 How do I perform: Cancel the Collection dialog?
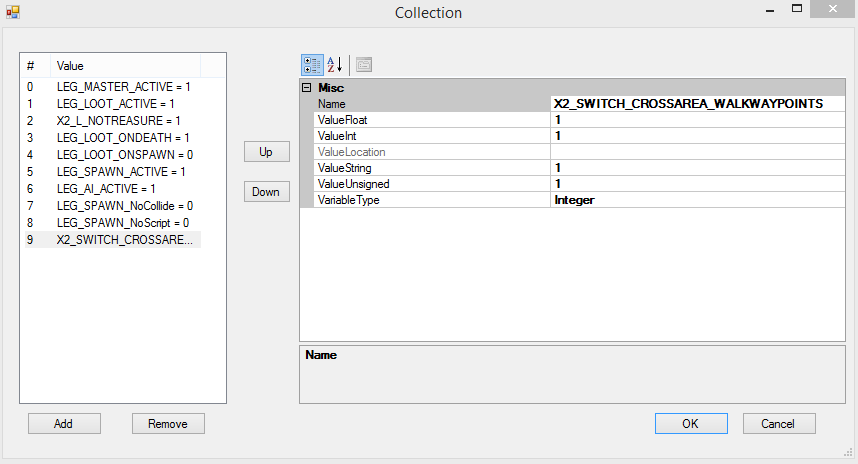pos(779,424)
